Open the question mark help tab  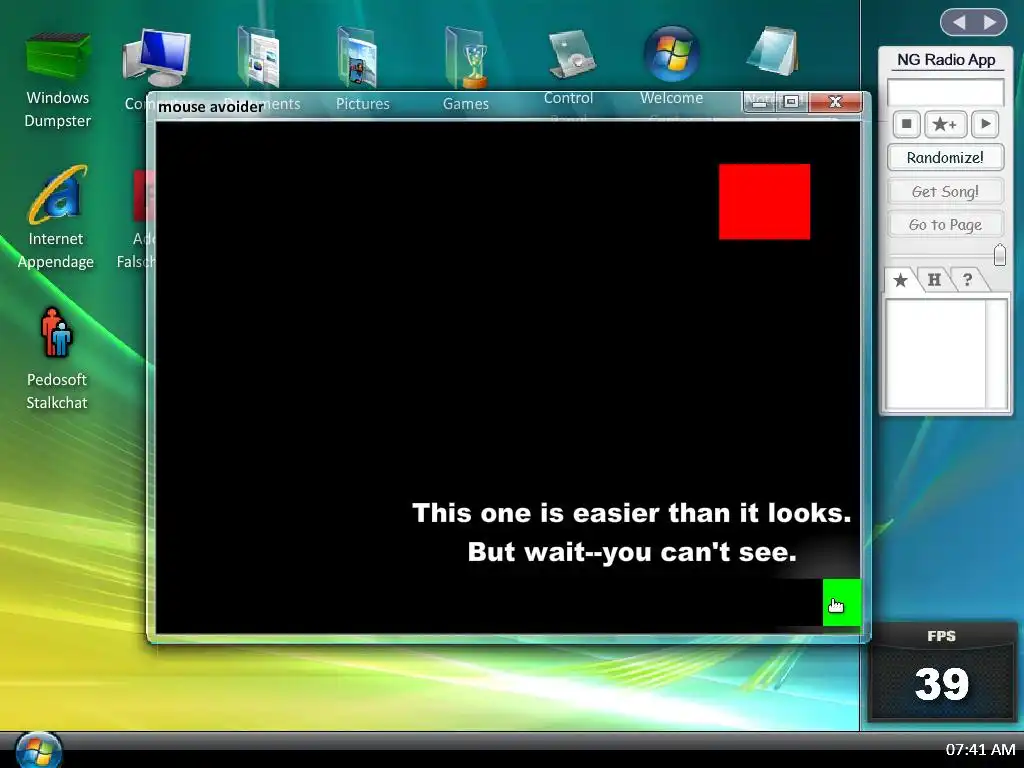tap(968, 280)
